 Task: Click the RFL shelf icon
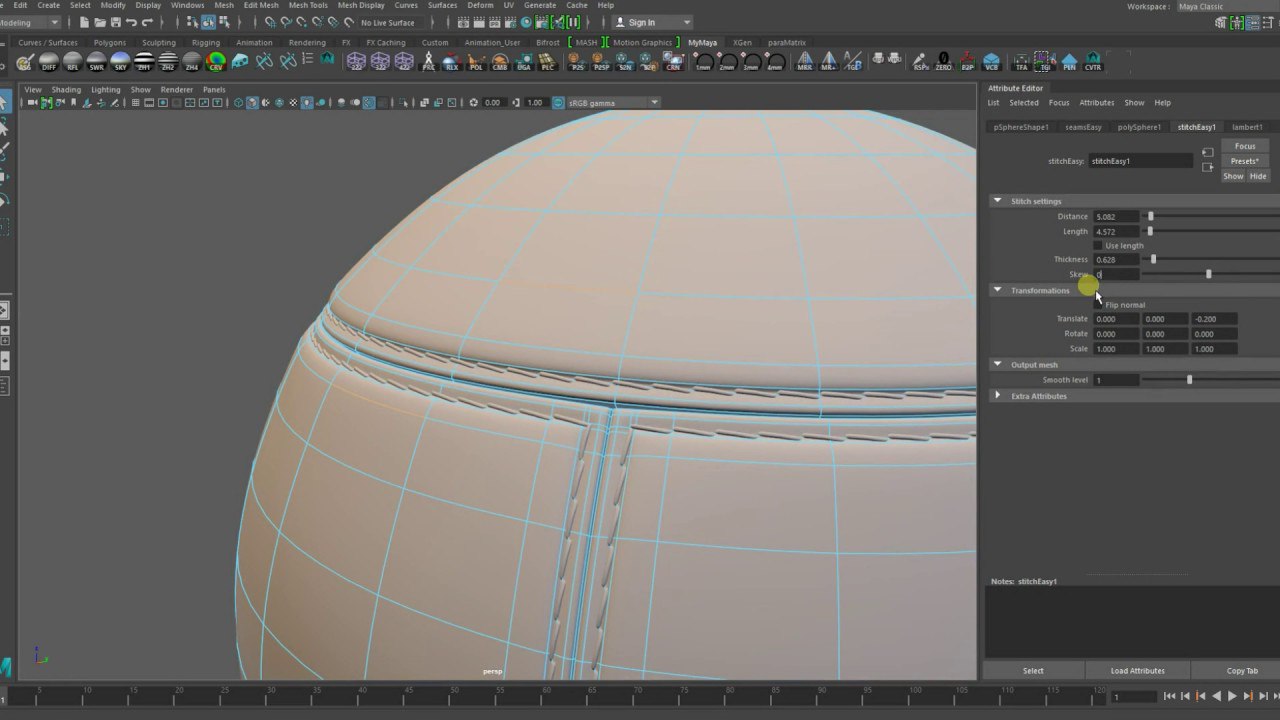(x=72, y=62)
